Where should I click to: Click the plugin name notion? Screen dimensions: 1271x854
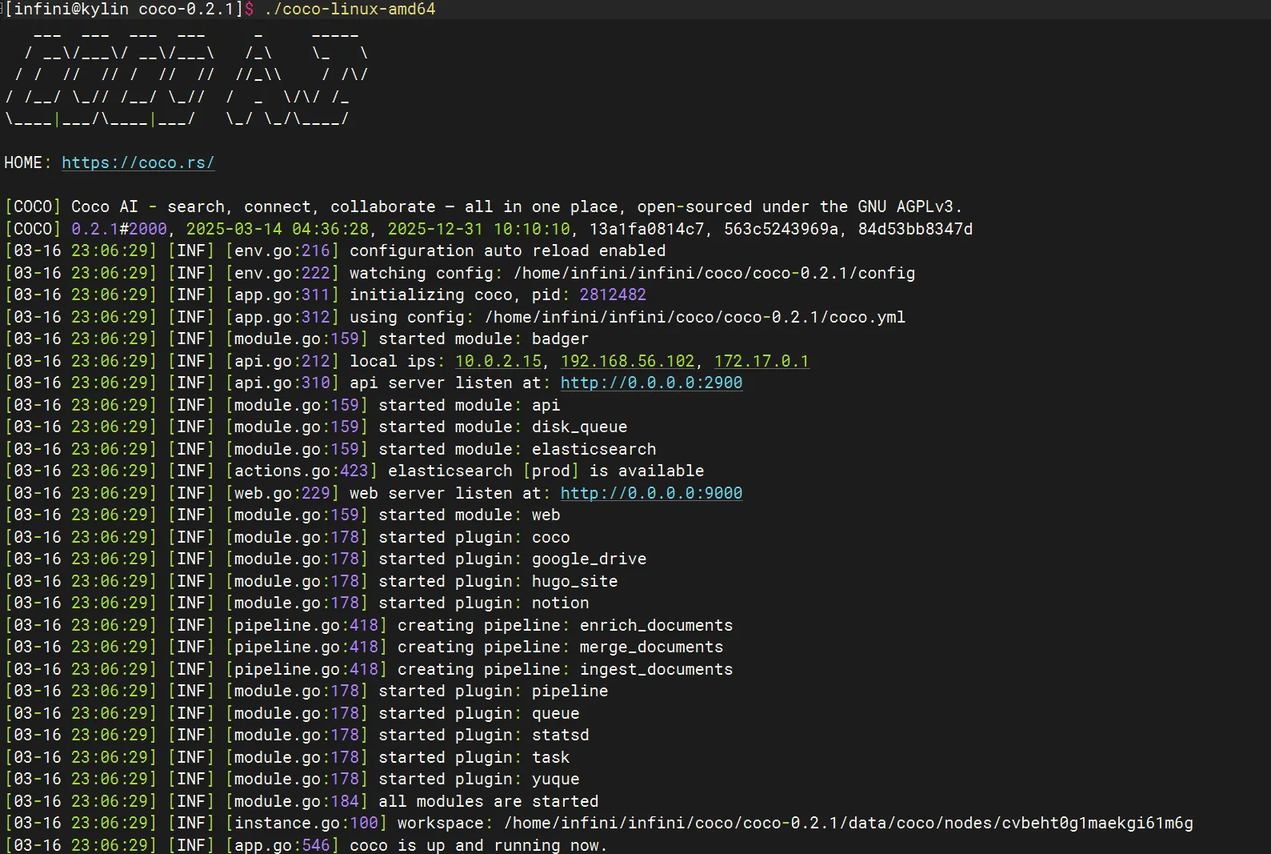(x=560, y=603)
